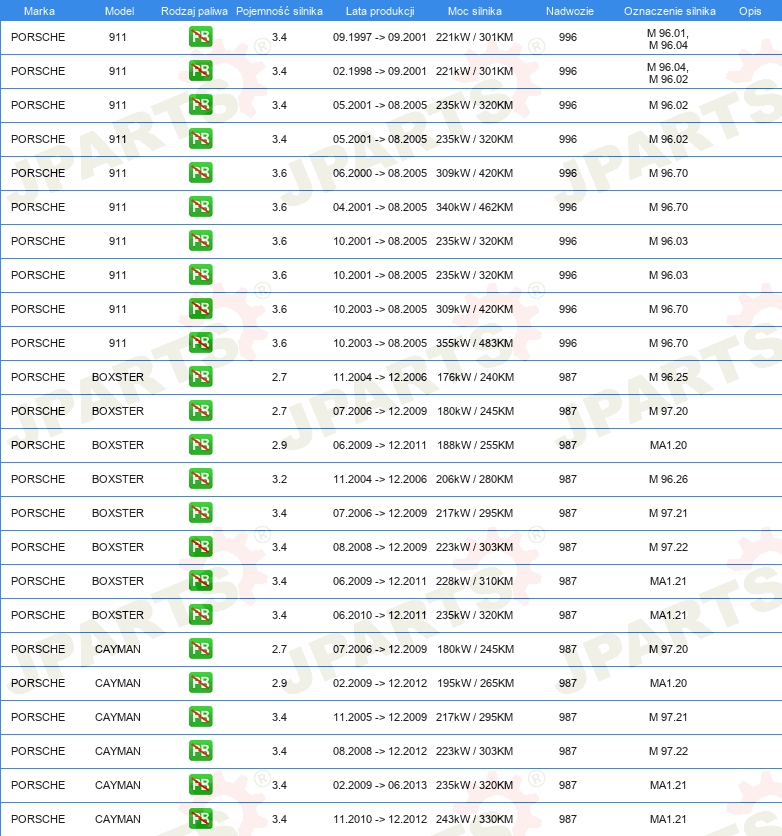Select the '3.2' engine capacity cell
This screenshot has width=782, height=836.
coord(279,479)
